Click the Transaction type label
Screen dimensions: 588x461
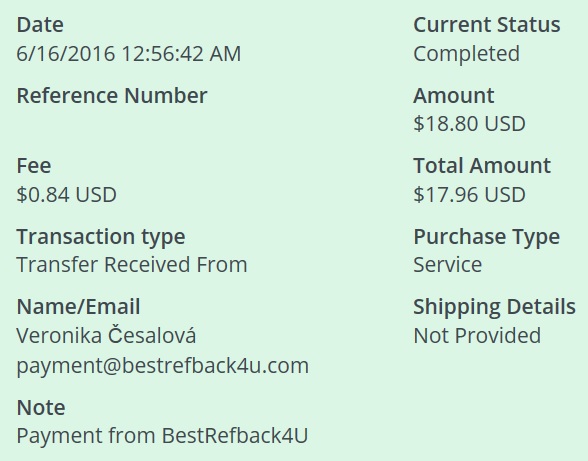click(101, 237)
